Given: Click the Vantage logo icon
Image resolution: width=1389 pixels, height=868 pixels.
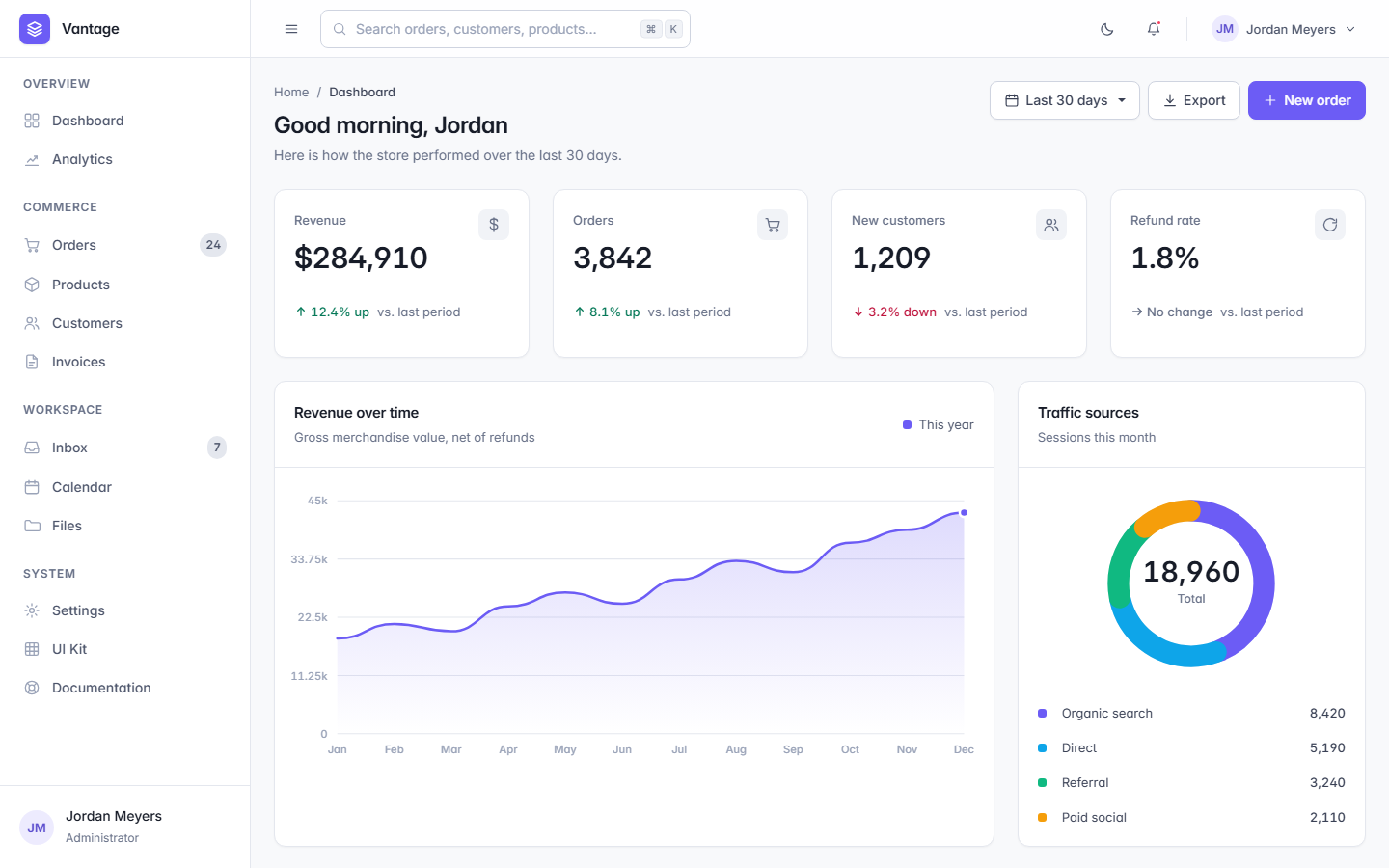Looking at the screenshot, I should click(x=35, y=29).
